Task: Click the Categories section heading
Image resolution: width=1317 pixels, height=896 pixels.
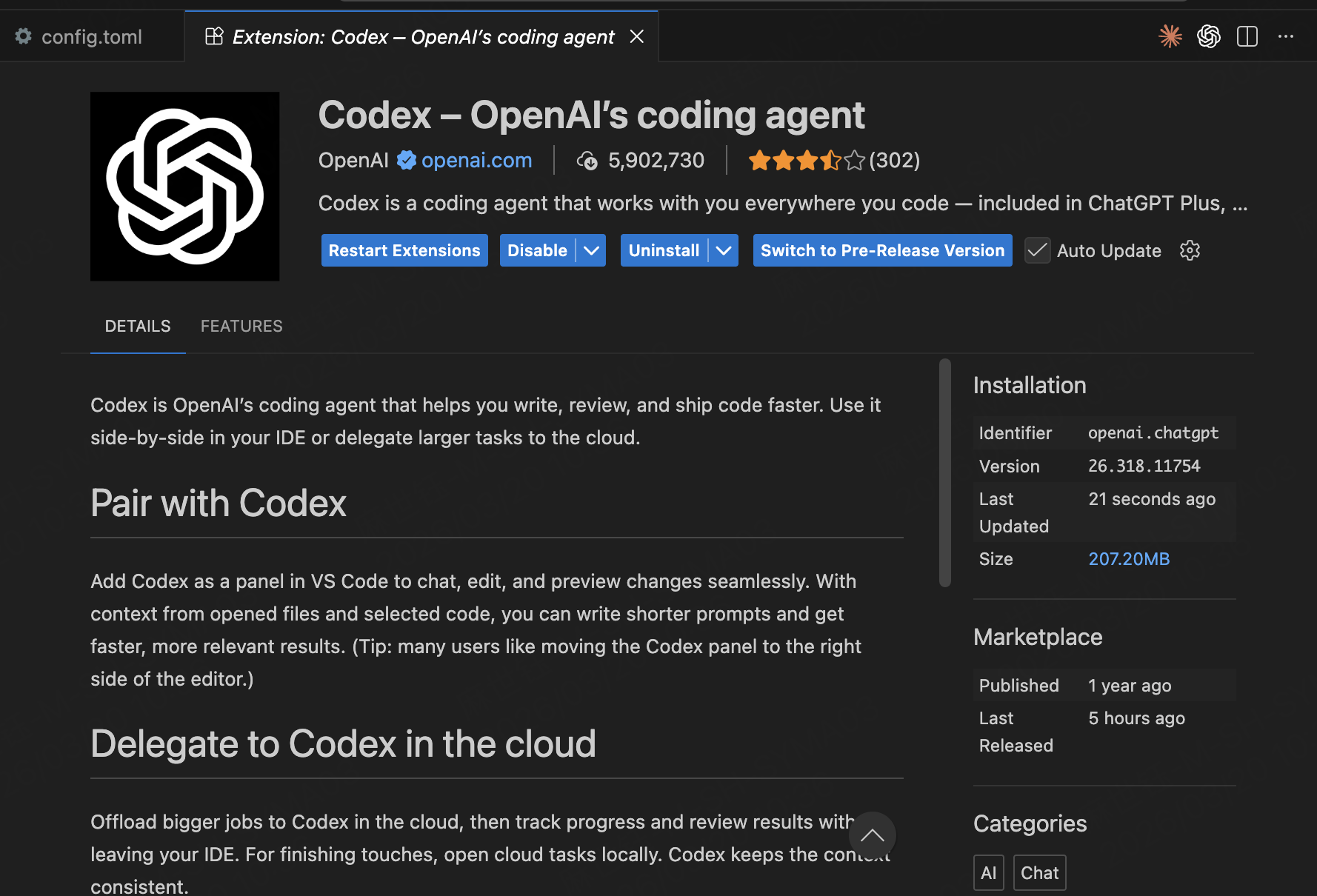Action: point(1030,823)
